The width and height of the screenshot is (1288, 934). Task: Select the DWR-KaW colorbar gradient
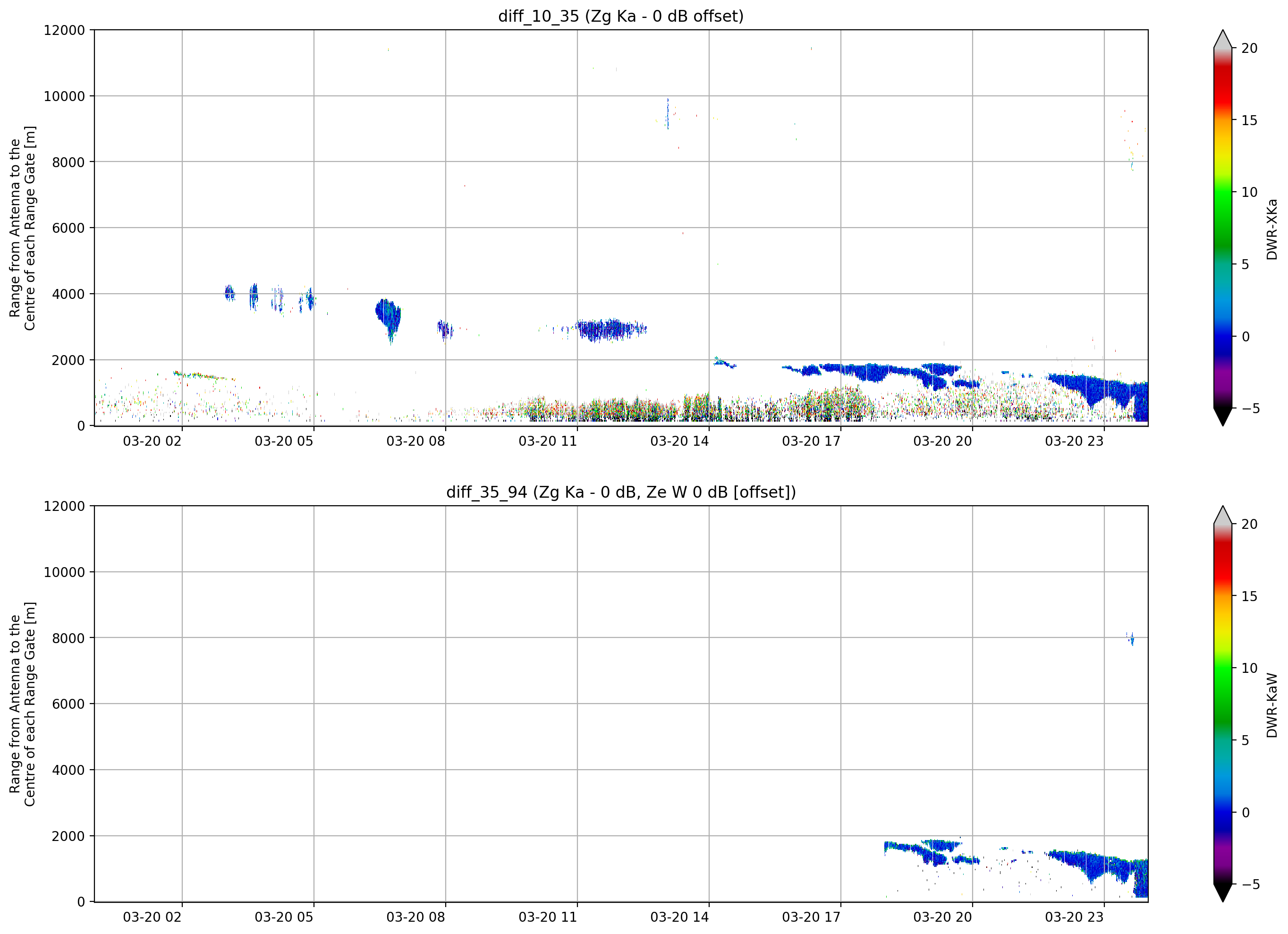pyautogui.click(x=1223, y=704)
